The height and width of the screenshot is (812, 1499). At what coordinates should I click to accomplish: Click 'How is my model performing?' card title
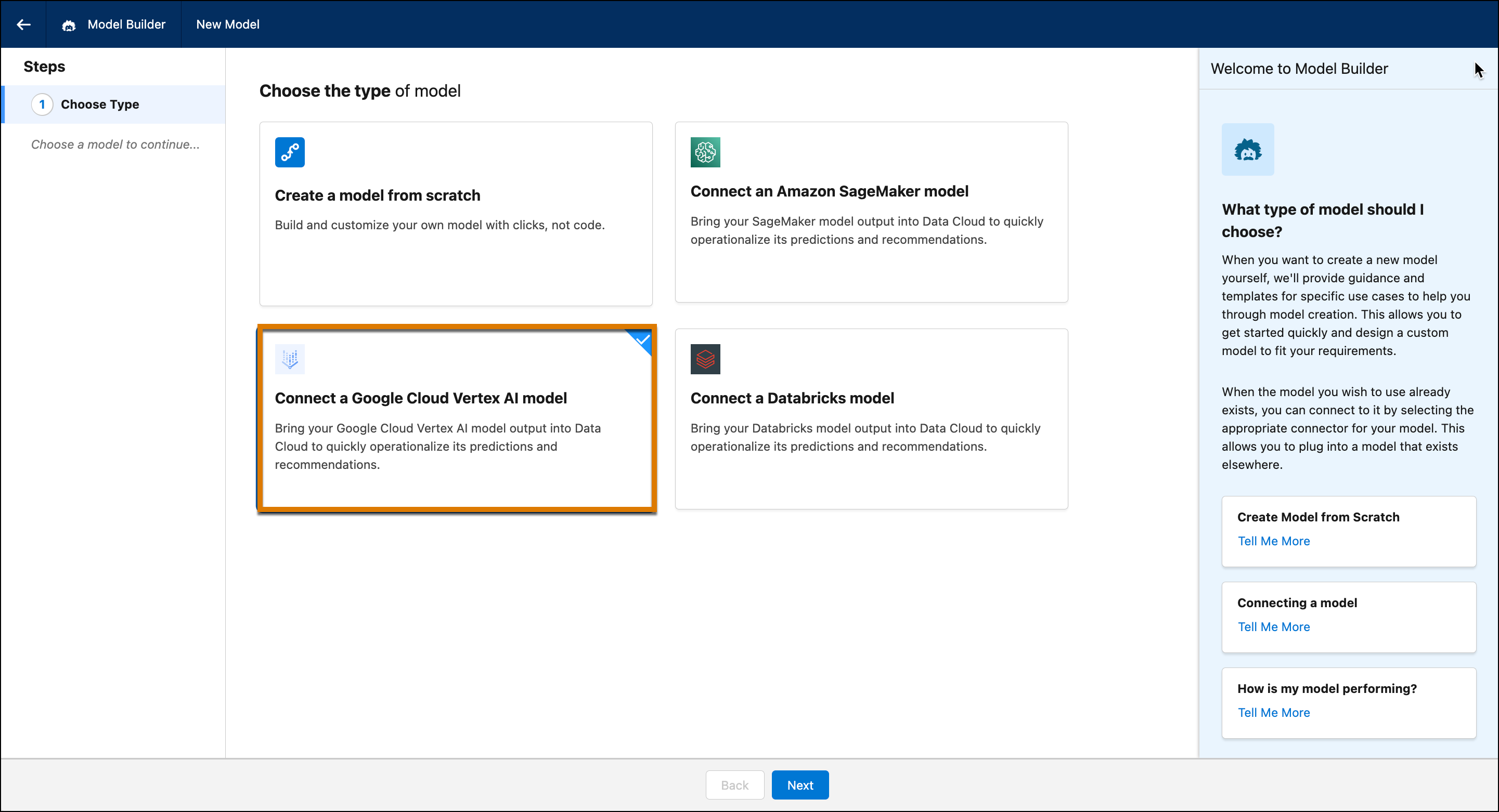(1327, 689)
